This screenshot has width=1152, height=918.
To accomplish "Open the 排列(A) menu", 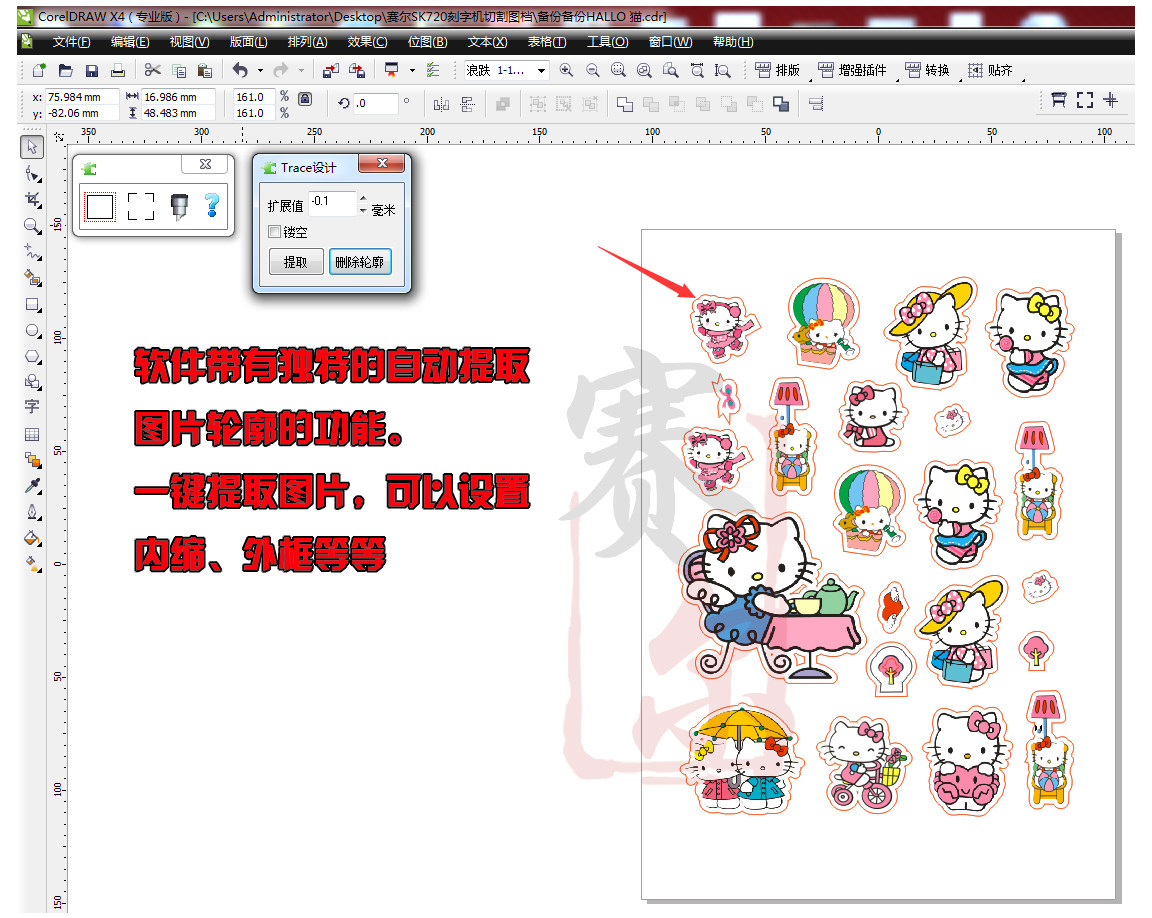I will pyautogui.click(x=308, y=42).
